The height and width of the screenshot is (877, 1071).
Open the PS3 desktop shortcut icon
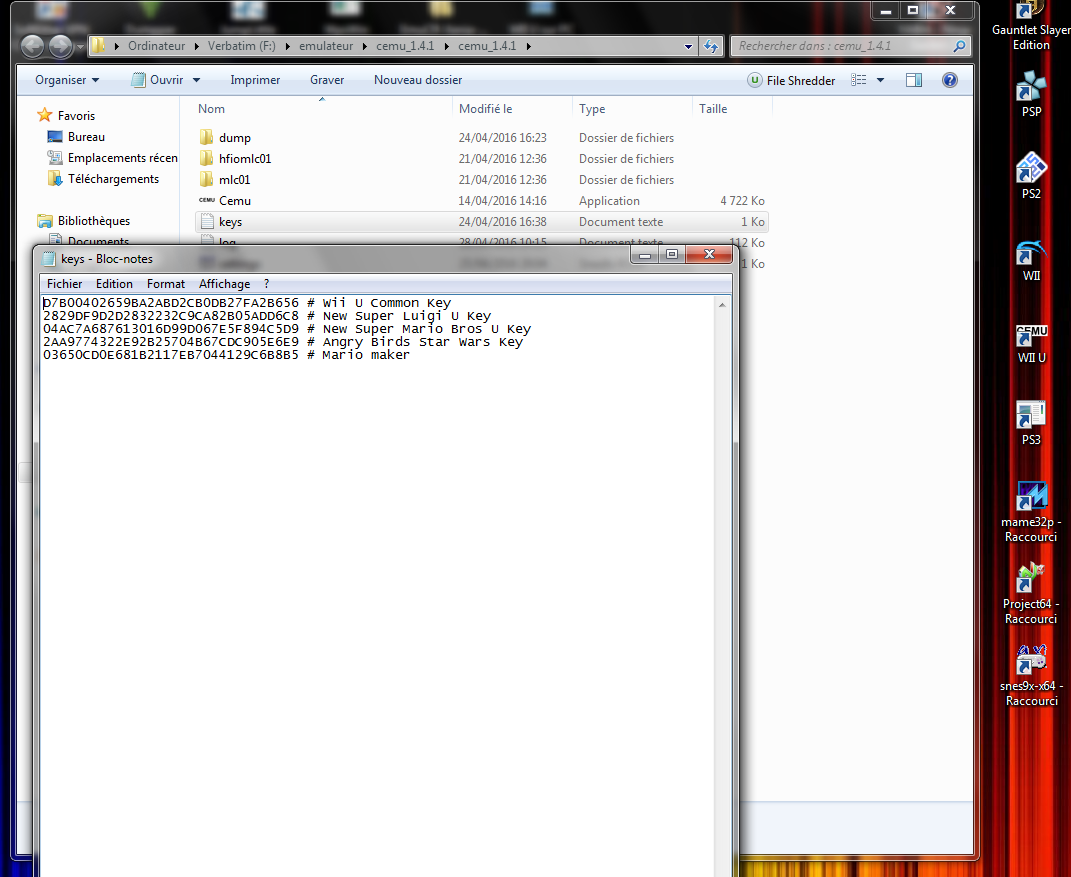pos(1031,415)
